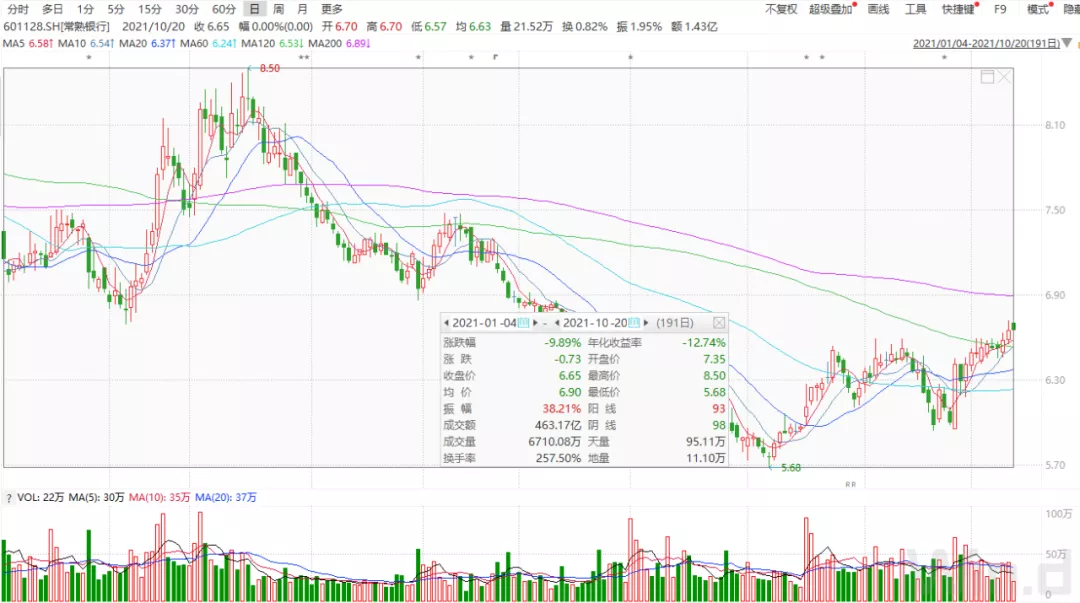This screenshot has height=603, width=1080.
Task: Close the interval statistics popup
Action: tap(718, 323)
